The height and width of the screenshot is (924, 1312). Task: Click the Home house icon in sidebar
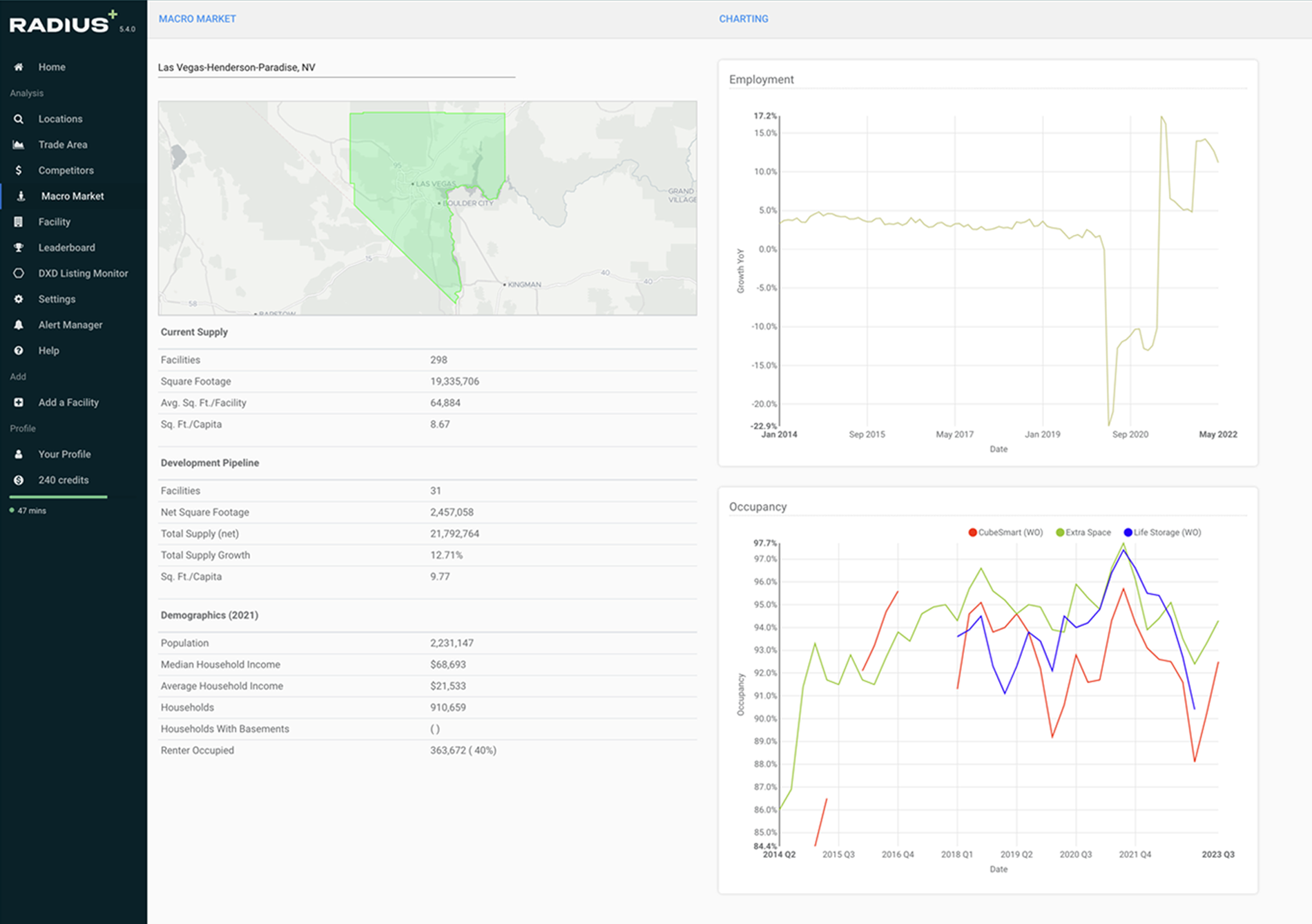(x=19, y=67)
